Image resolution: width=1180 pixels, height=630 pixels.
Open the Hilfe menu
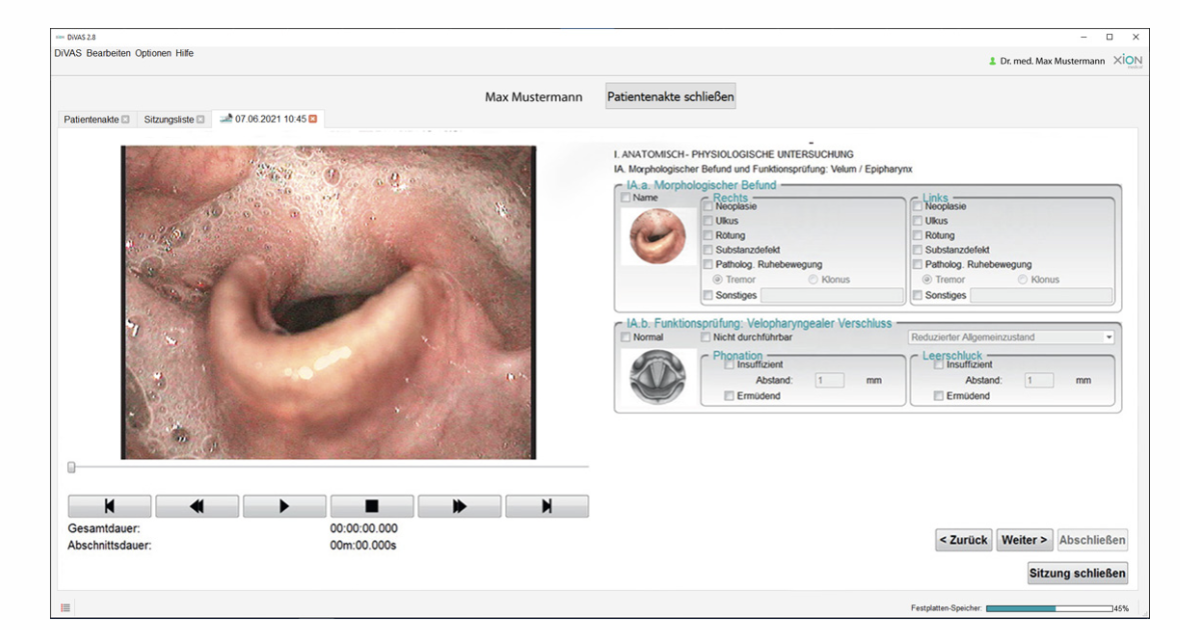[x=184, y=53]
